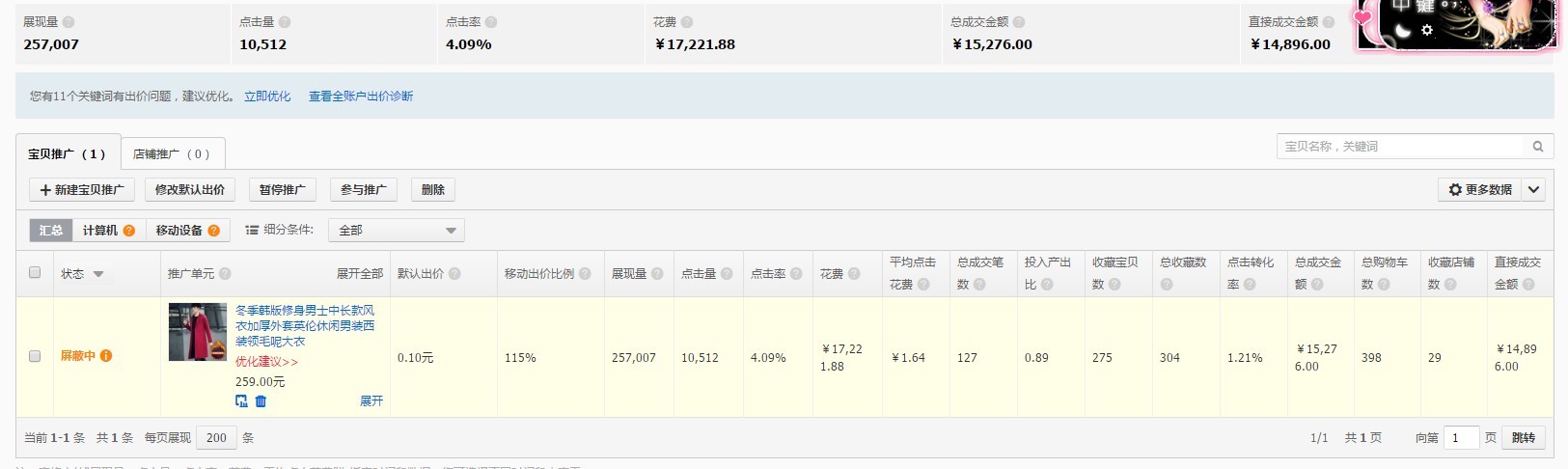Select the 汇总 view tab
The image size is (1568, 469).
click(x=51, y=231)
